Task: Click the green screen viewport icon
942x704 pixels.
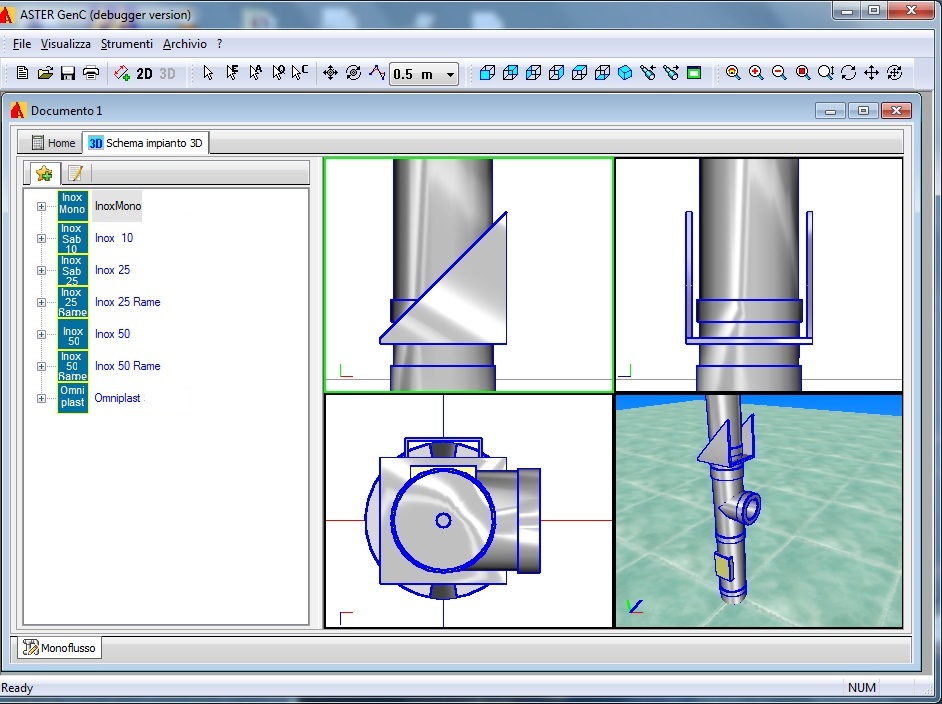Action: tap(694, 73)
